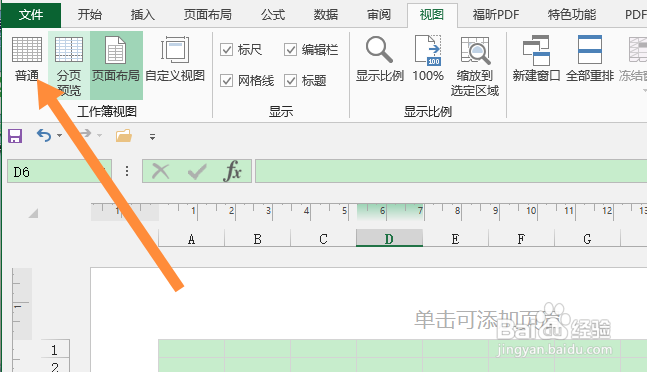
Task: Select column C header
Action: [x=324, y=238]
